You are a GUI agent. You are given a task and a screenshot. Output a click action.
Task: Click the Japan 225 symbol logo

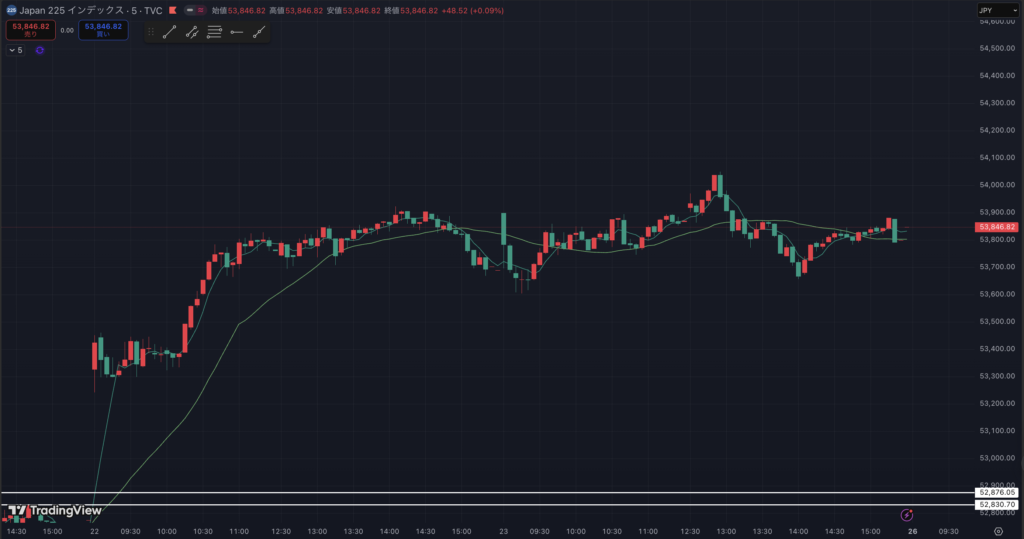[11, 10]
